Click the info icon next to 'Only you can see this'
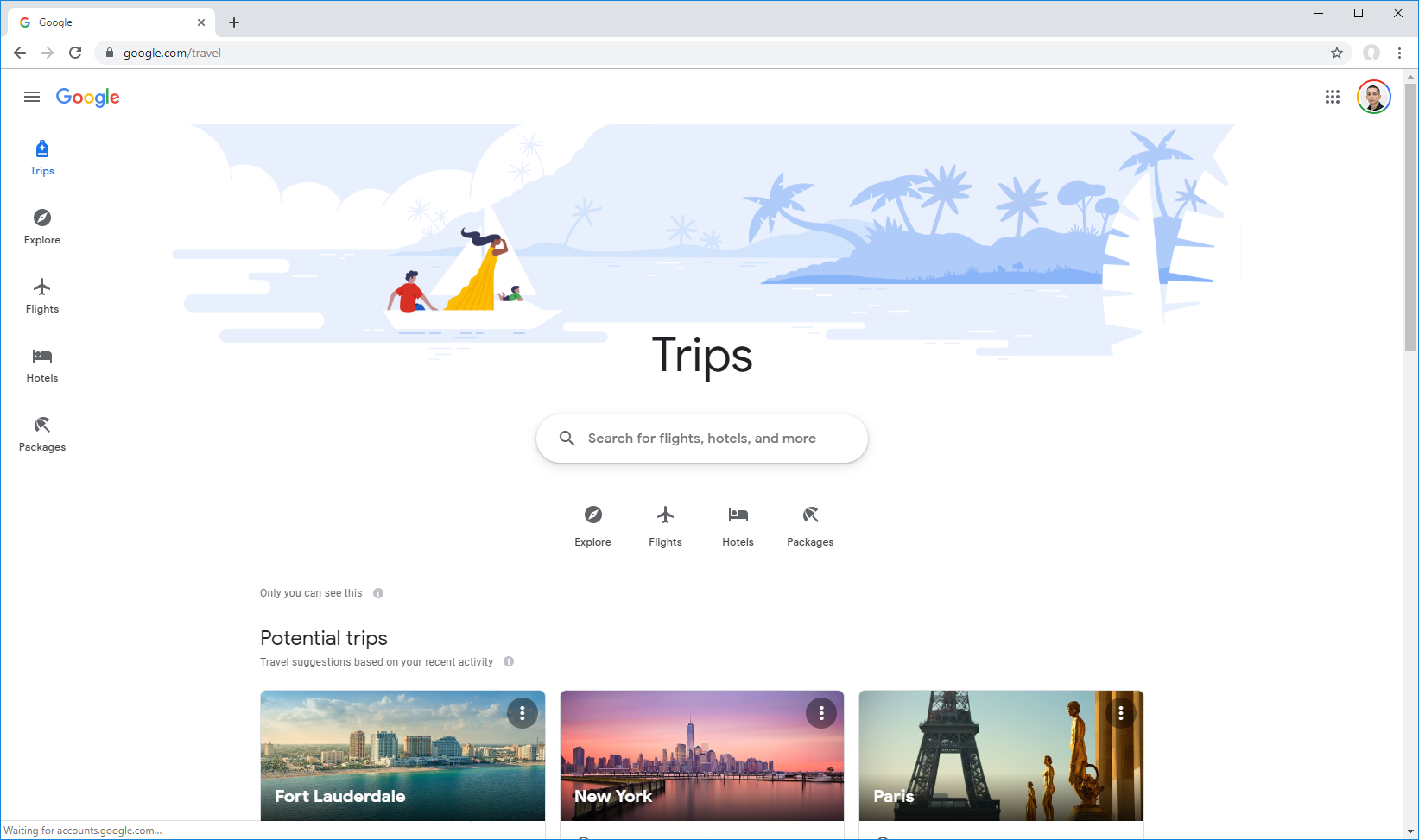Image resolution: width=1419 pixels, height=840 pixels. (377, 593)
